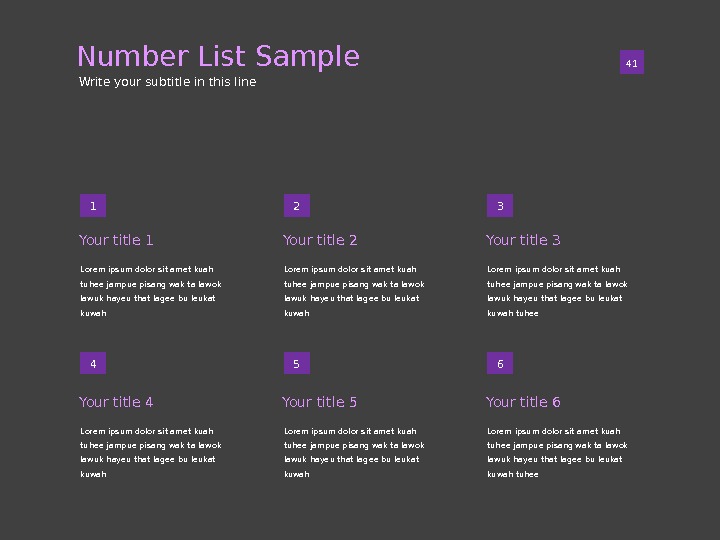Select the purple number 3 badge
720x540 pixels.
pos(500,207)
